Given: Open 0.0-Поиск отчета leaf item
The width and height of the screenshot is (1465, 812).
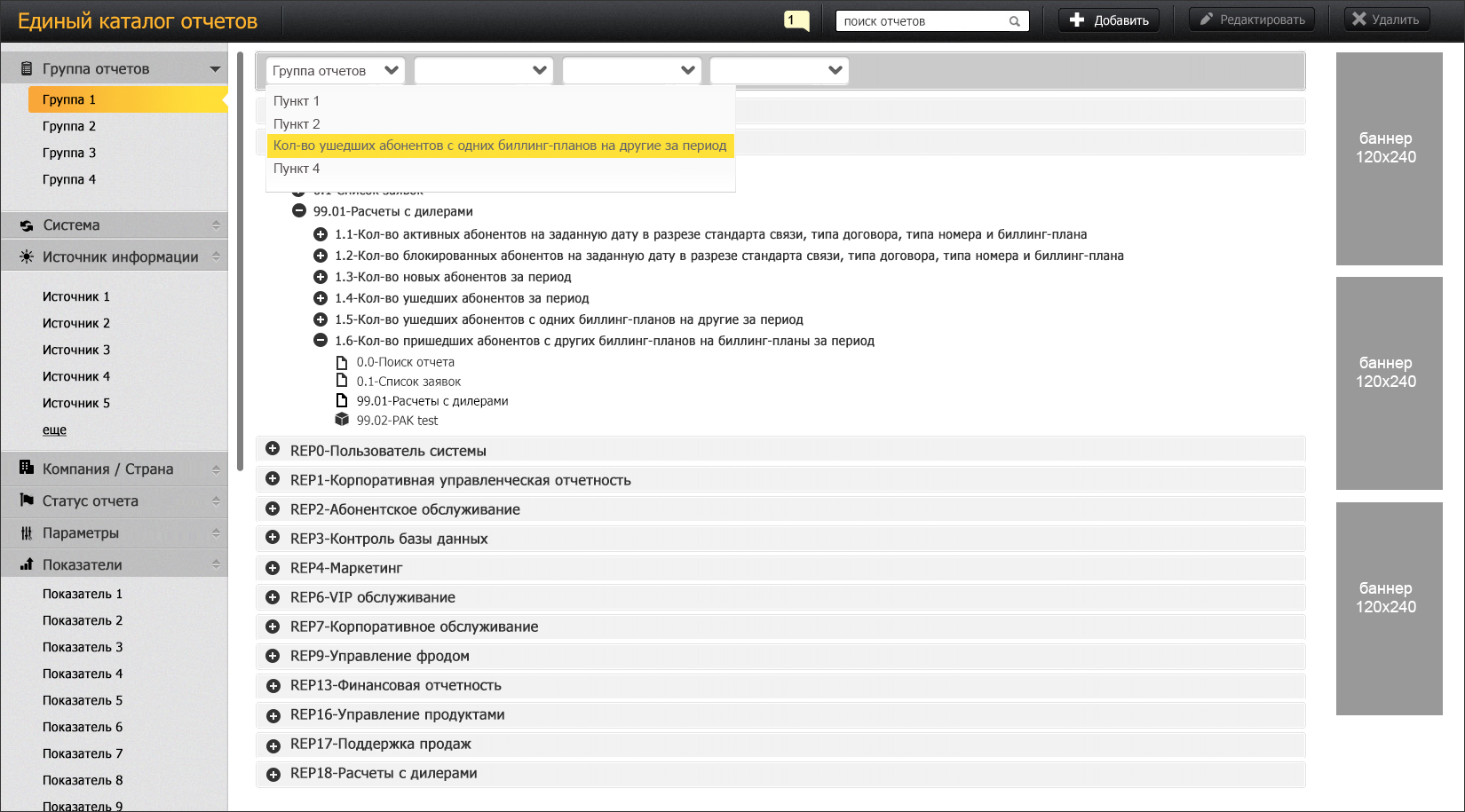Looking at the screenshot, I should (405, 362).
